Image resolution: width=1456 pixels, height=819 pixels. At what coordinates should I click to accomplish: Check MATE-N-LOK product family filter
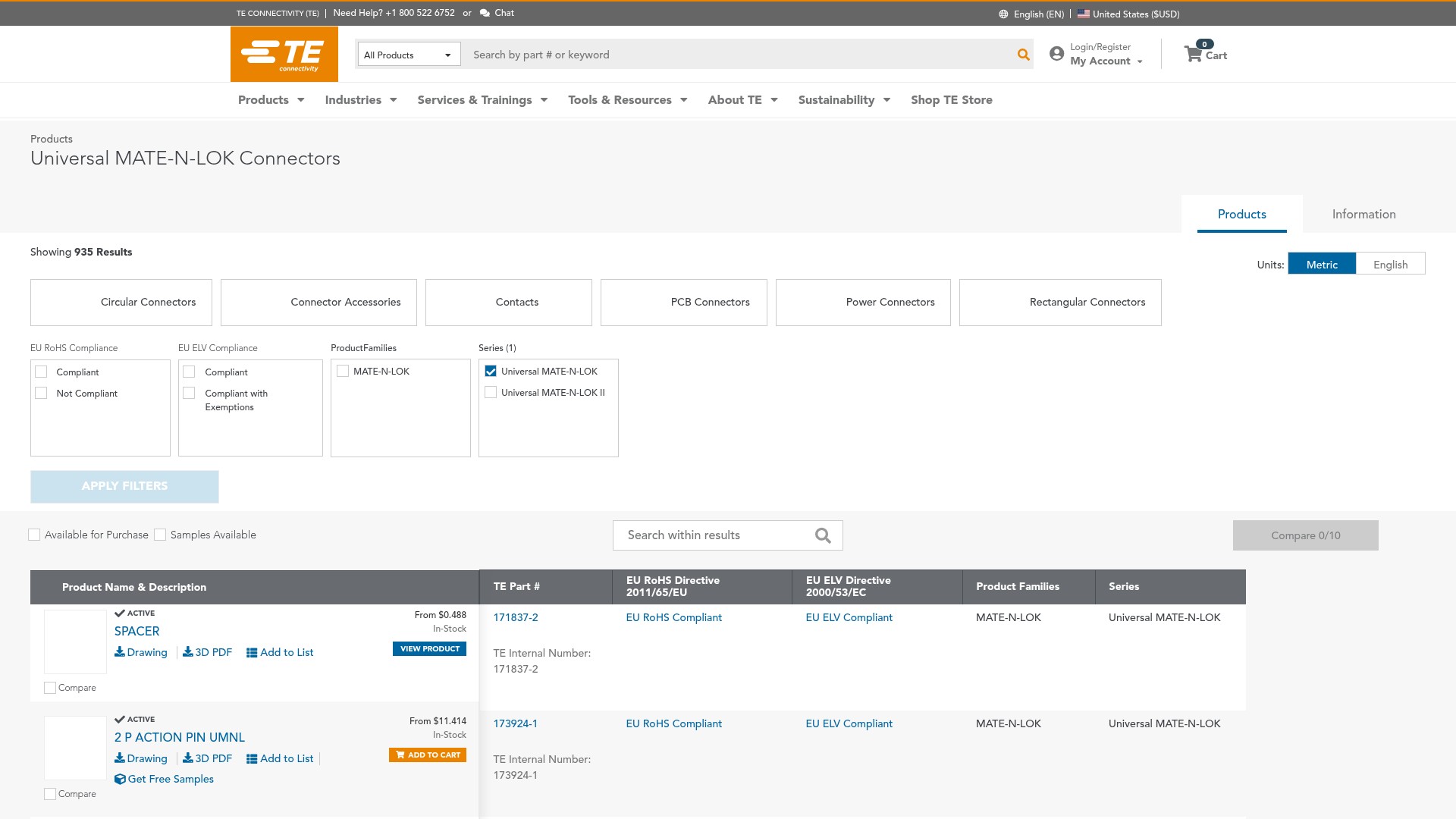343,371
